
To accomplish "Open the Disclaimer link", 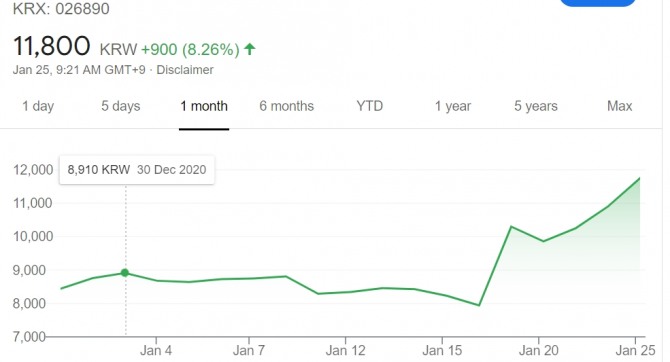I will coord(185,70).
